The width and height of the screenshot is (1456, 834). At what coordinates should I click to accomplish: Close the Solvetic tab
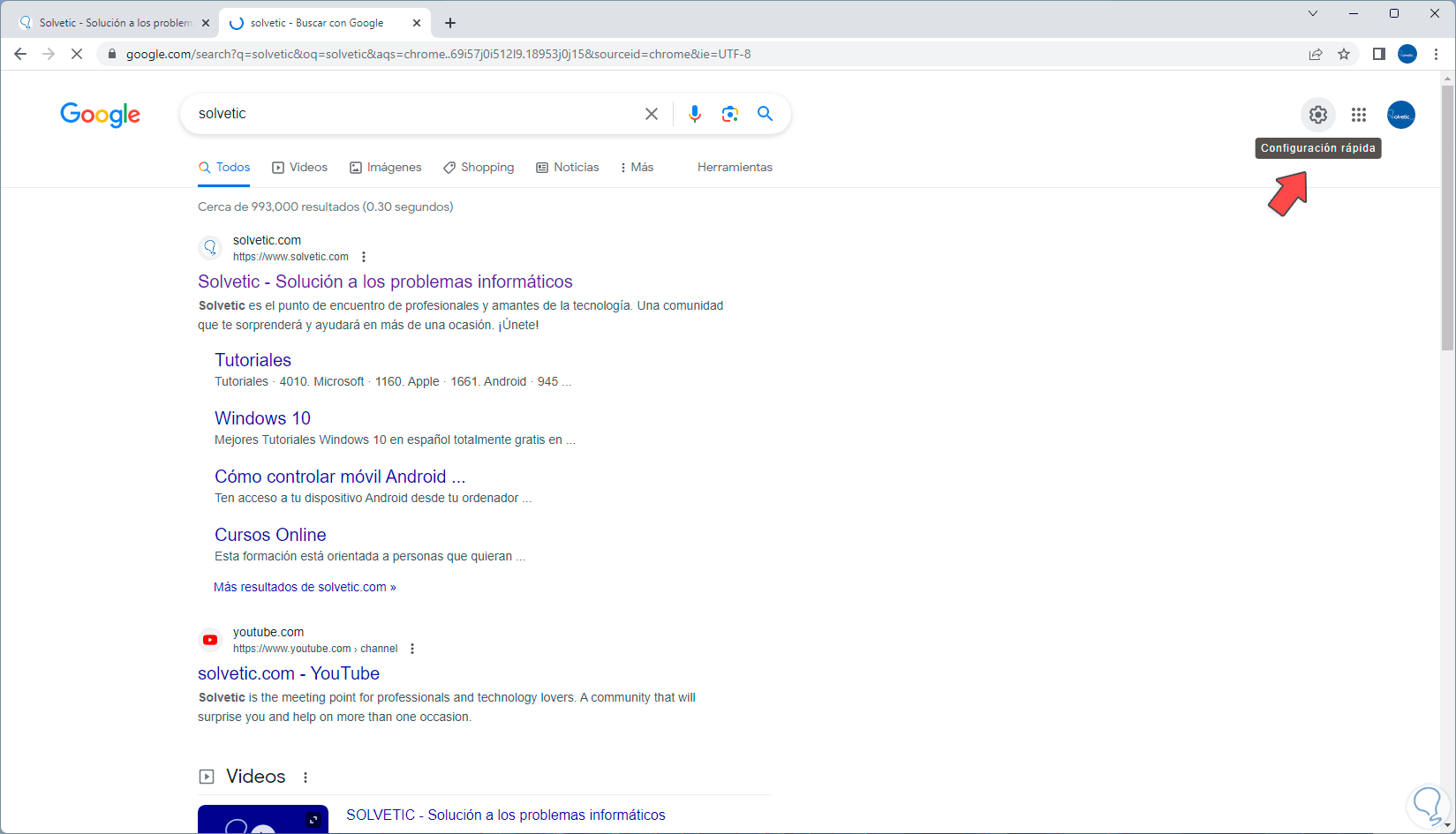[206, 23]
